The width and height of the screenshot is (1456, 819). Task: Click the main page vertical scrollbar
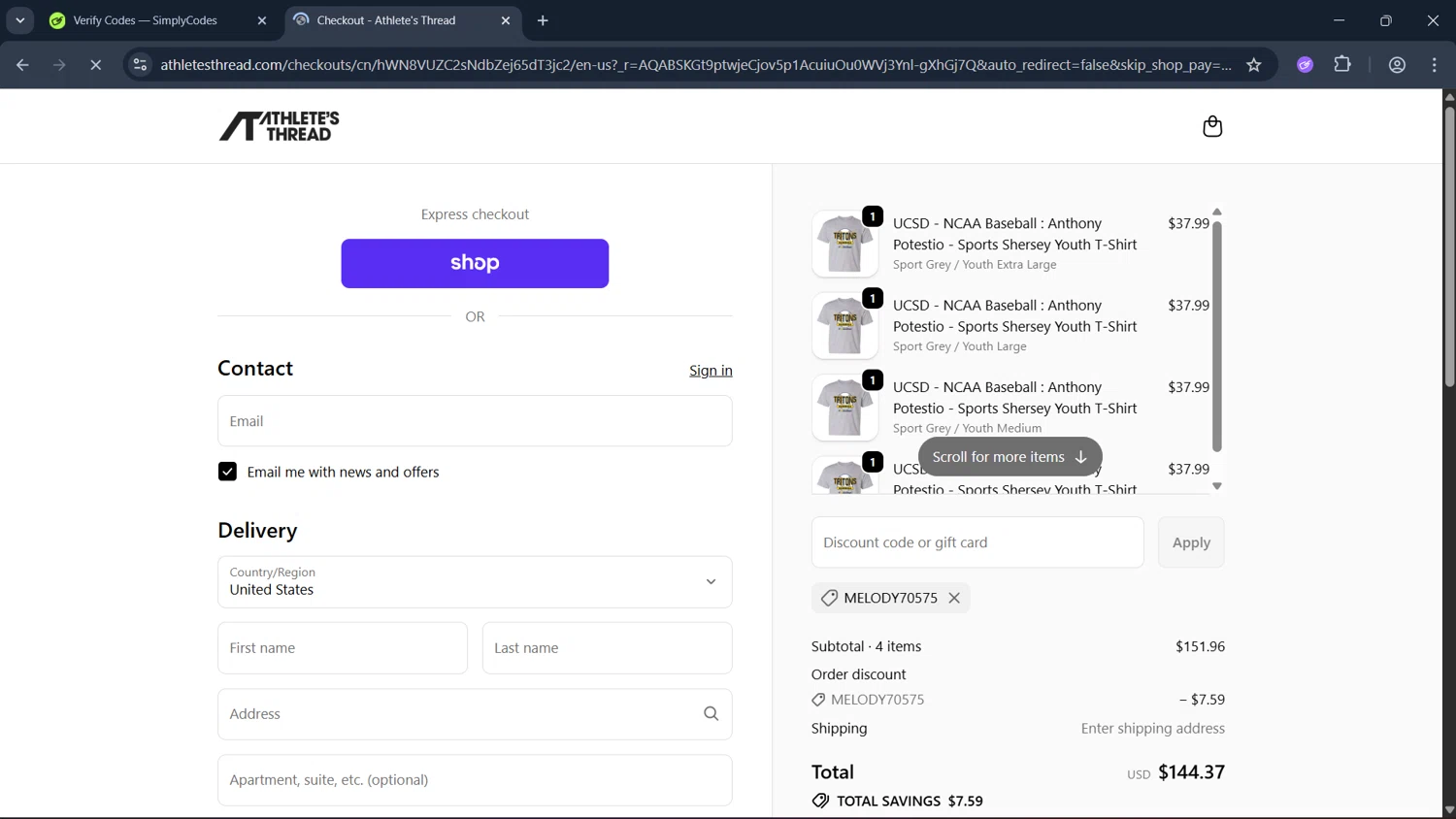pos(1449,247)
